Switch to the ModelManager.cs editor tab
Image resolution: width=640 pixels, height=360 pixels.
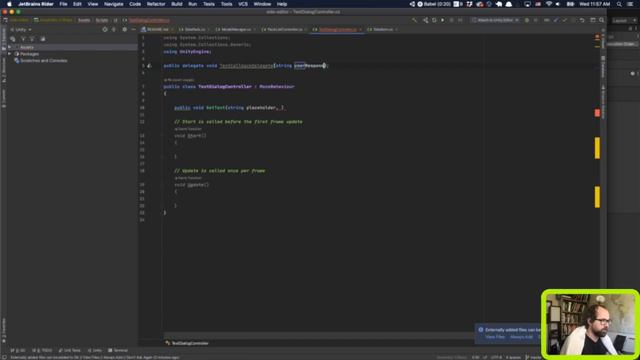(236, 29)
